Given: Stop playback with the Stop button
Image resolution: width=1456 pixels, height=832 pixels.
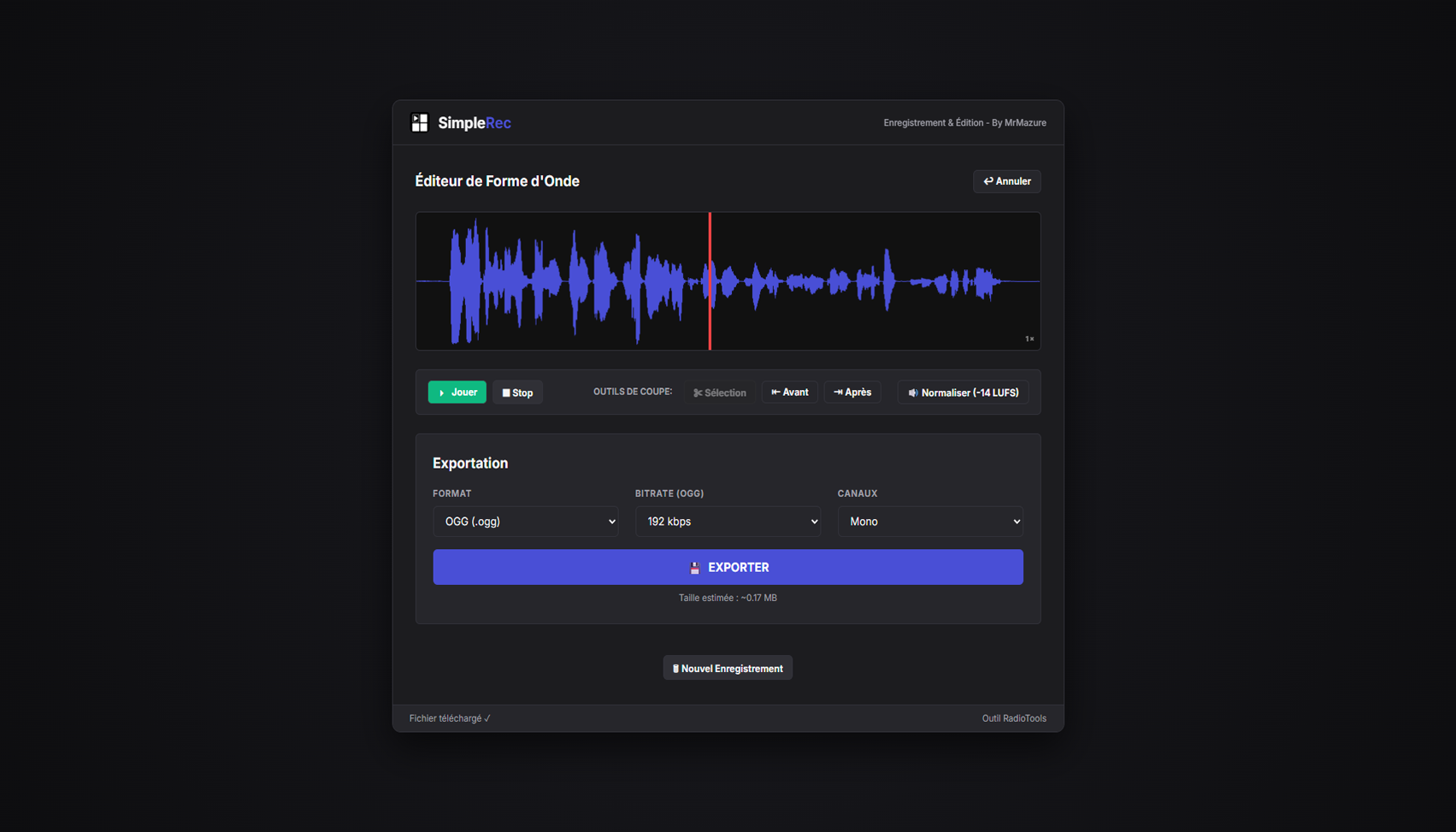Looking at the screenshot, I should [x=517, y=392].
